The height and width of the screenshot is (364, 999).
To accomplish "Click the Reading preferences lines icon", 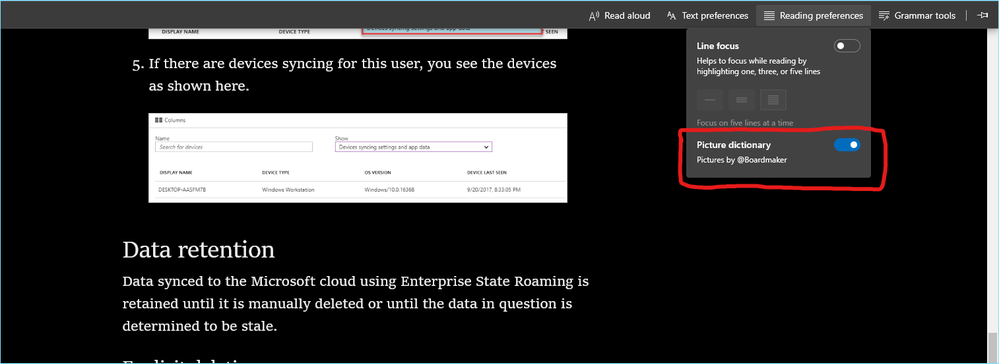I will pos(769,15).
